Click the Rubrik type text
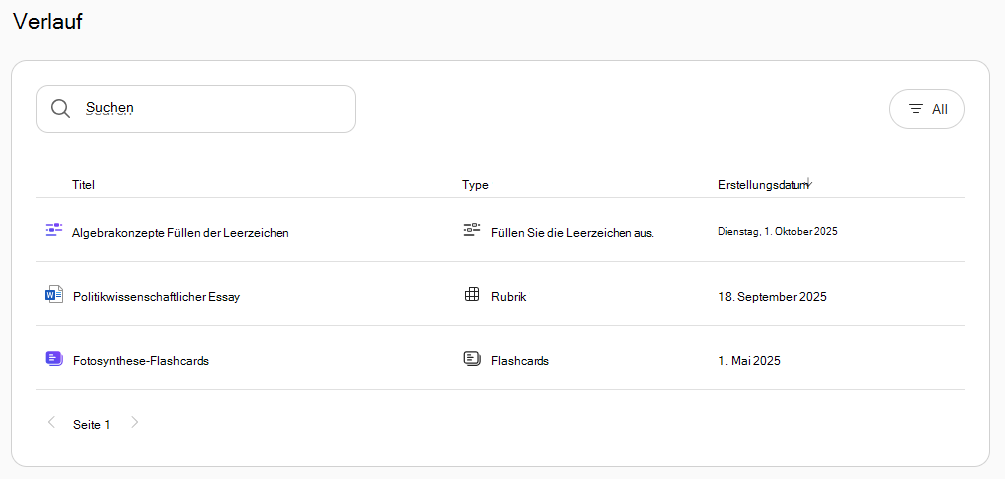Viewport: 1005px width, 479px height. pyautogui.click(x=509, y=297)
